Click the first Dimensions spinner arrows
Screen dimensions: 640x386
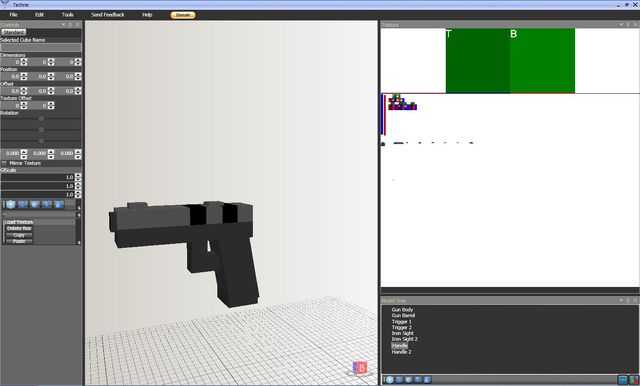[24, 62]
